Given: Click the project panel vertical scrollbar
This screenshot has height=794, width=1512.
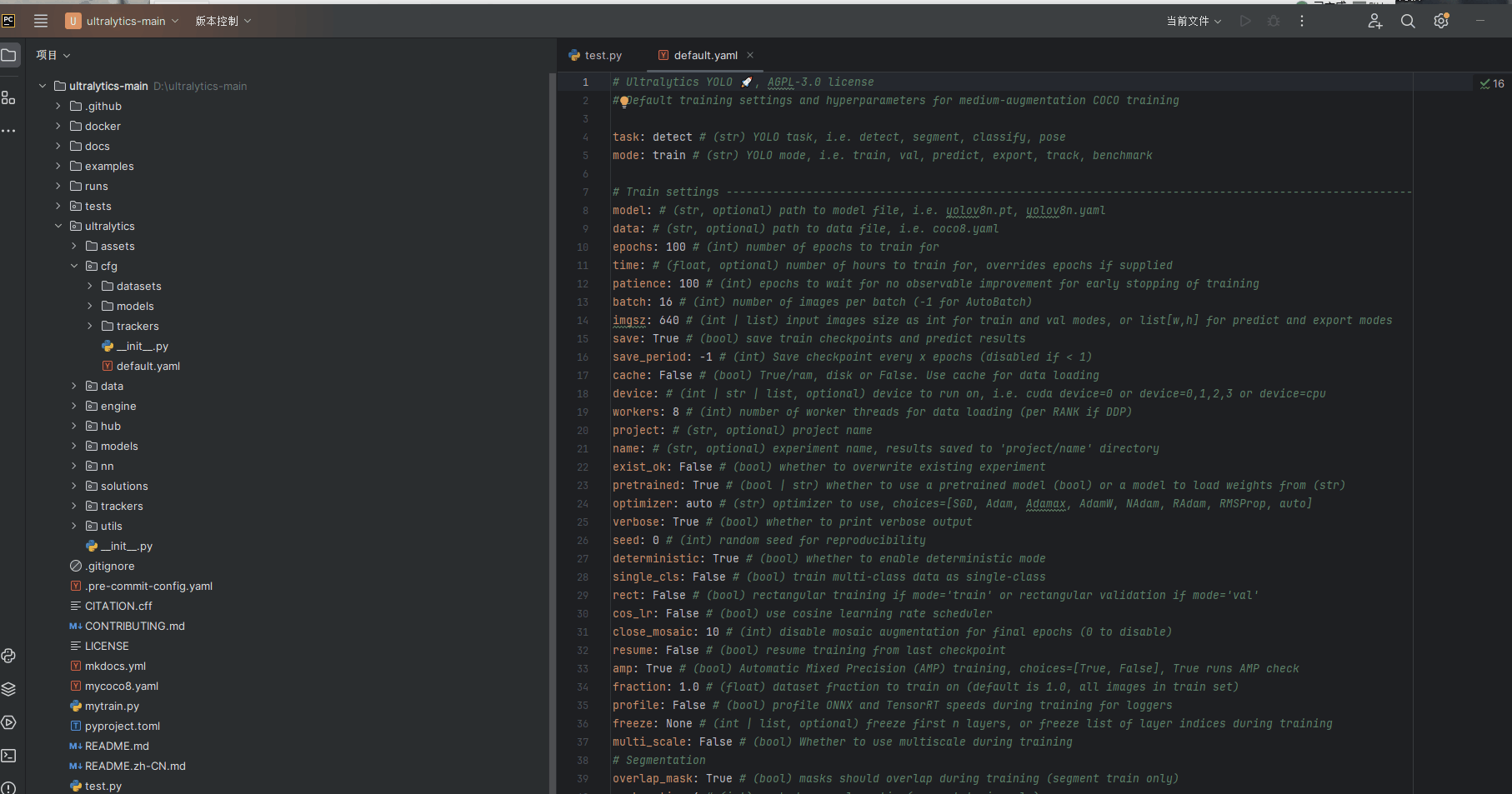Looking at the screenshot, I should click(x=552, y=433).
